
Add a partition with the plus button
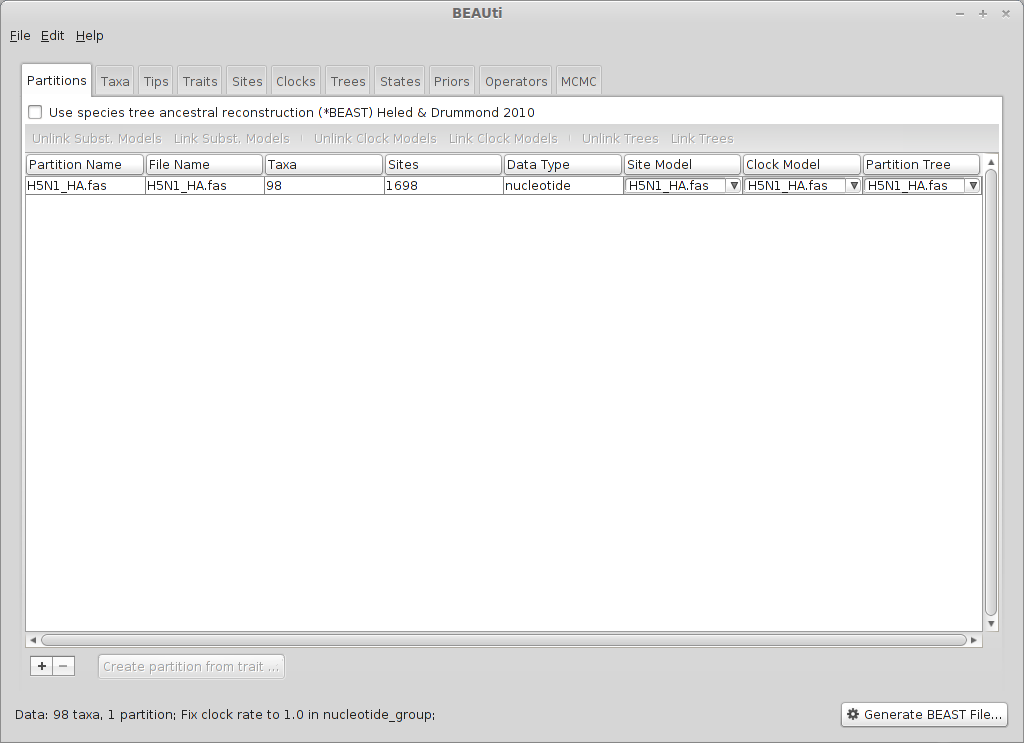tap(41, 666)
